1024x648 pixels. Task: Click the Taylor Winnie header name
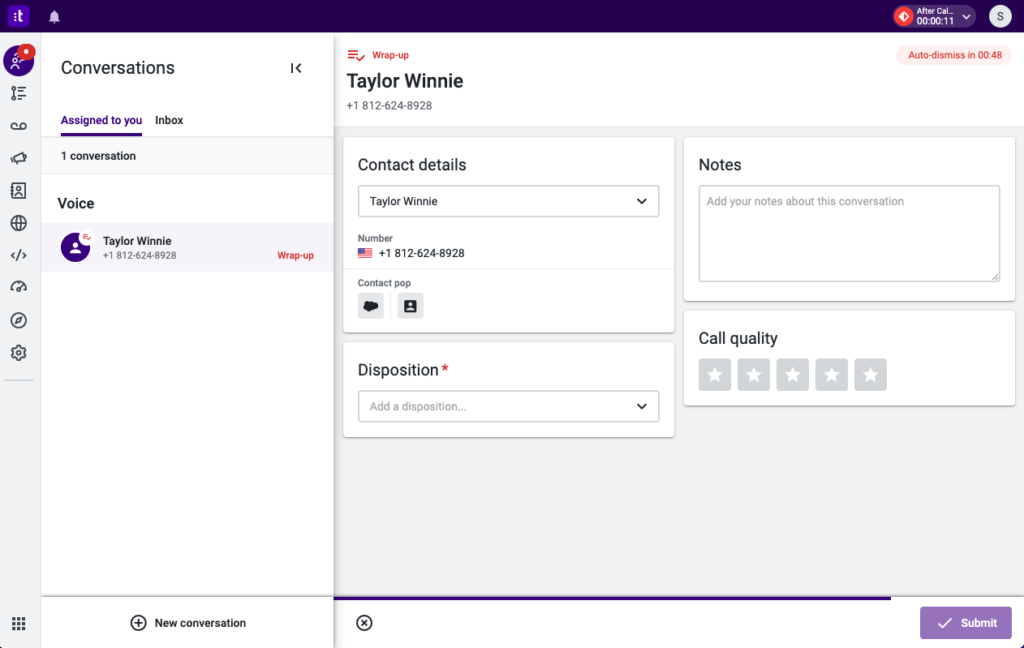pyautogui.click(x=405, y=81)
